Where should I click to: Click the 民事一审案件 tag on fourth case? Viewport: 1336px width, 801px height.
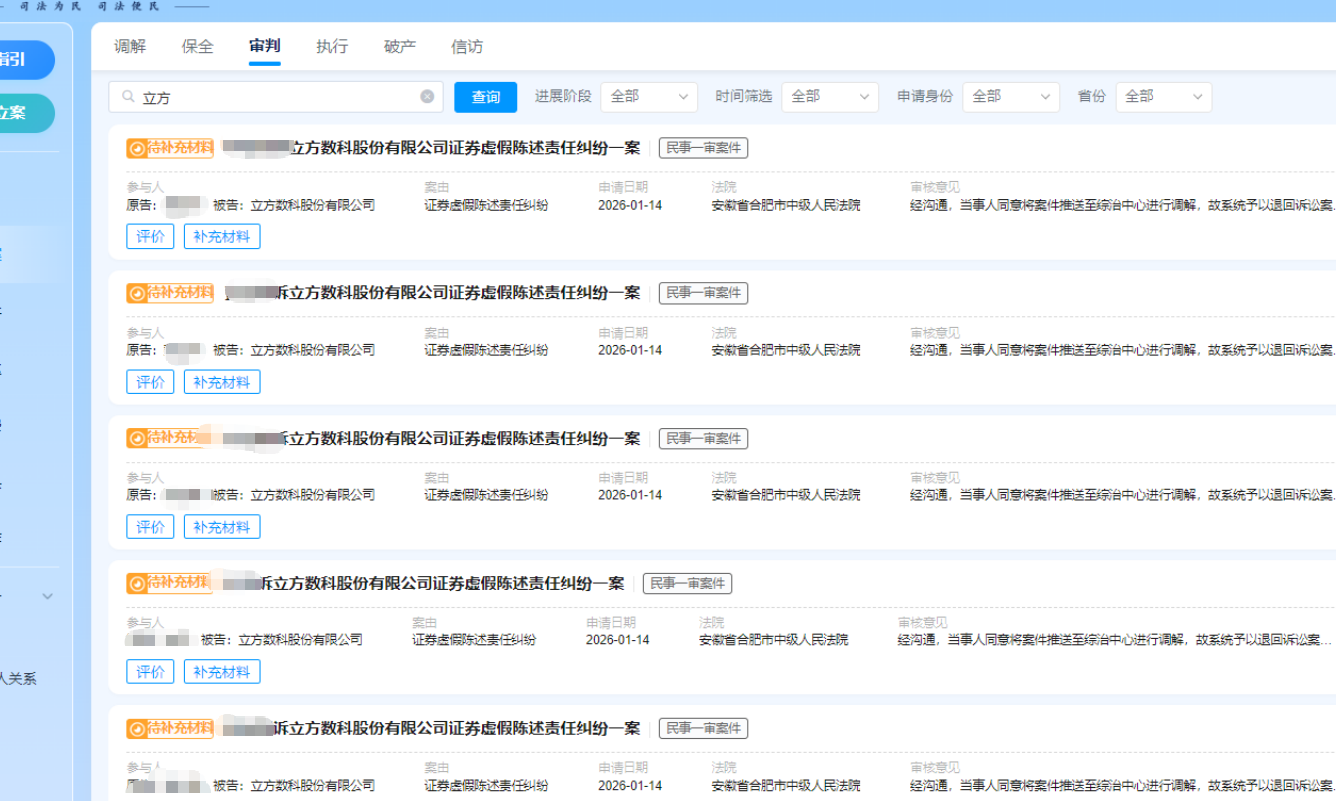[687, 583]
